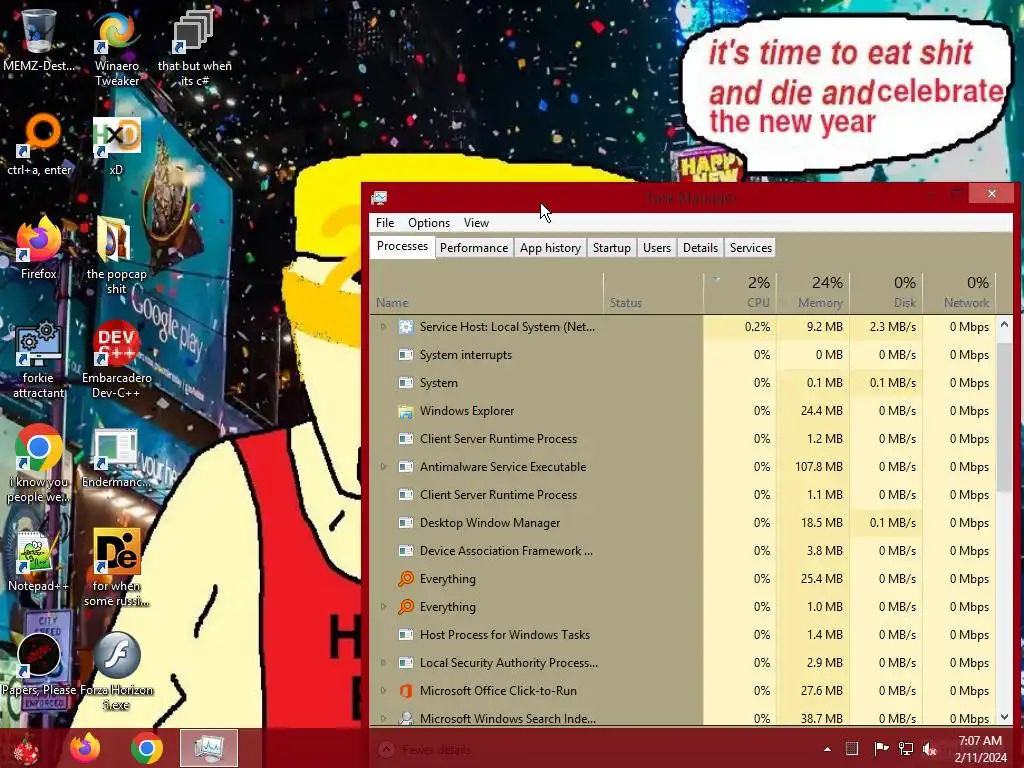This screenshot has height=768, width=1024.
Task: Open the Options menu
Action: tap(429, 223)
